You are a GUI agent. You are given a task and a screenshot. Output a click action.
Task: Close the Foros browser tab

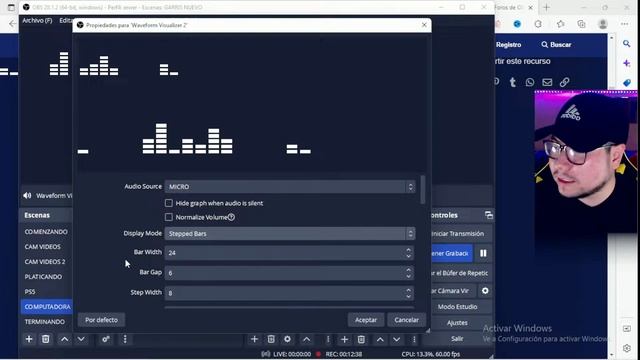(x=531, y=7)
